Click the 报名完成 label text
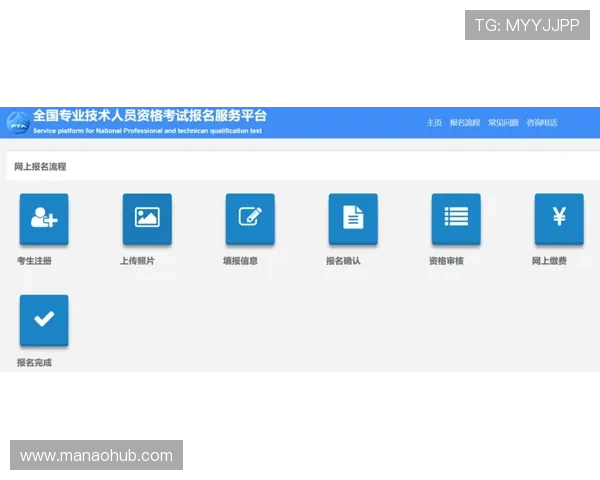Image resolution: width=600 pixels, height=480 pixels. 34,362
